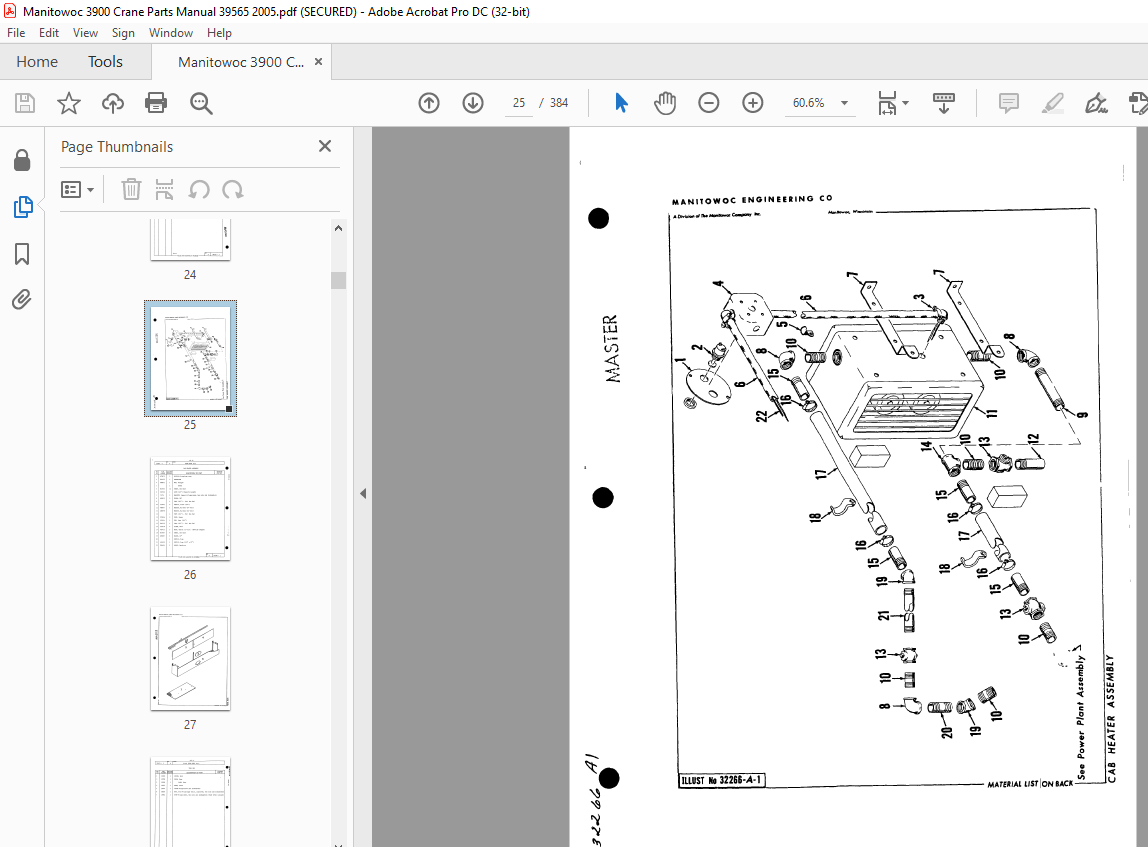Close the Manitowoc 3900 document tab

point(318,61)
